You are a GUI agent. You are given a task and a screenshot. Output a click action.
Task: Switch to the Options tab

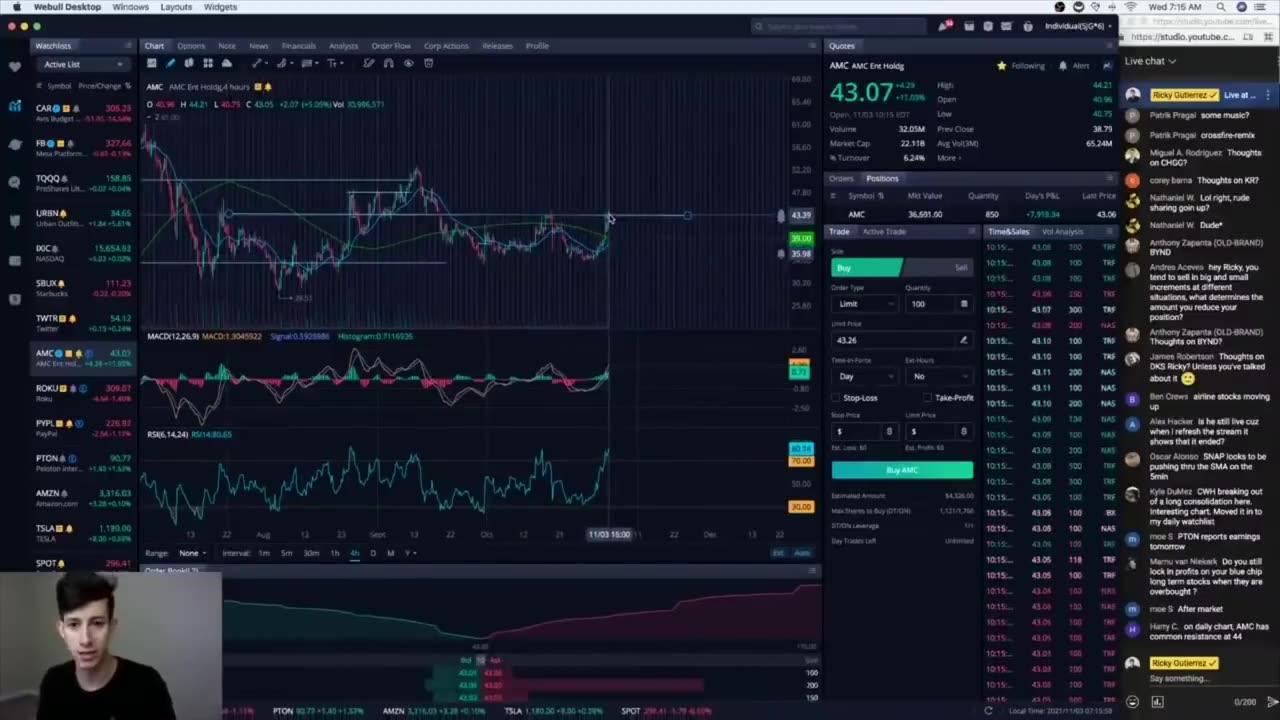click(x=191, y=46)
